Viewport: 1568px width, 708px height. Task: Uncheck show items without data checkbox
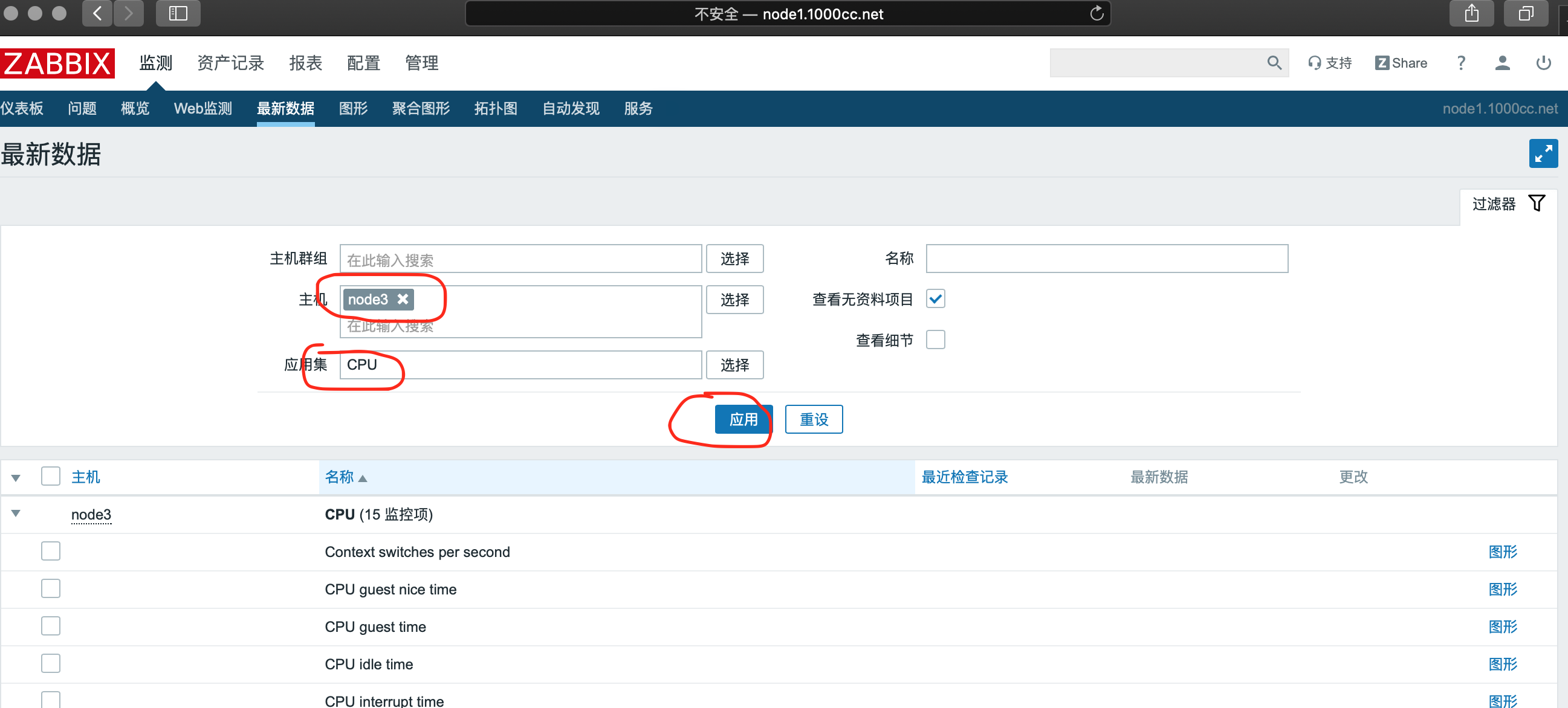[x=935, y=299]
